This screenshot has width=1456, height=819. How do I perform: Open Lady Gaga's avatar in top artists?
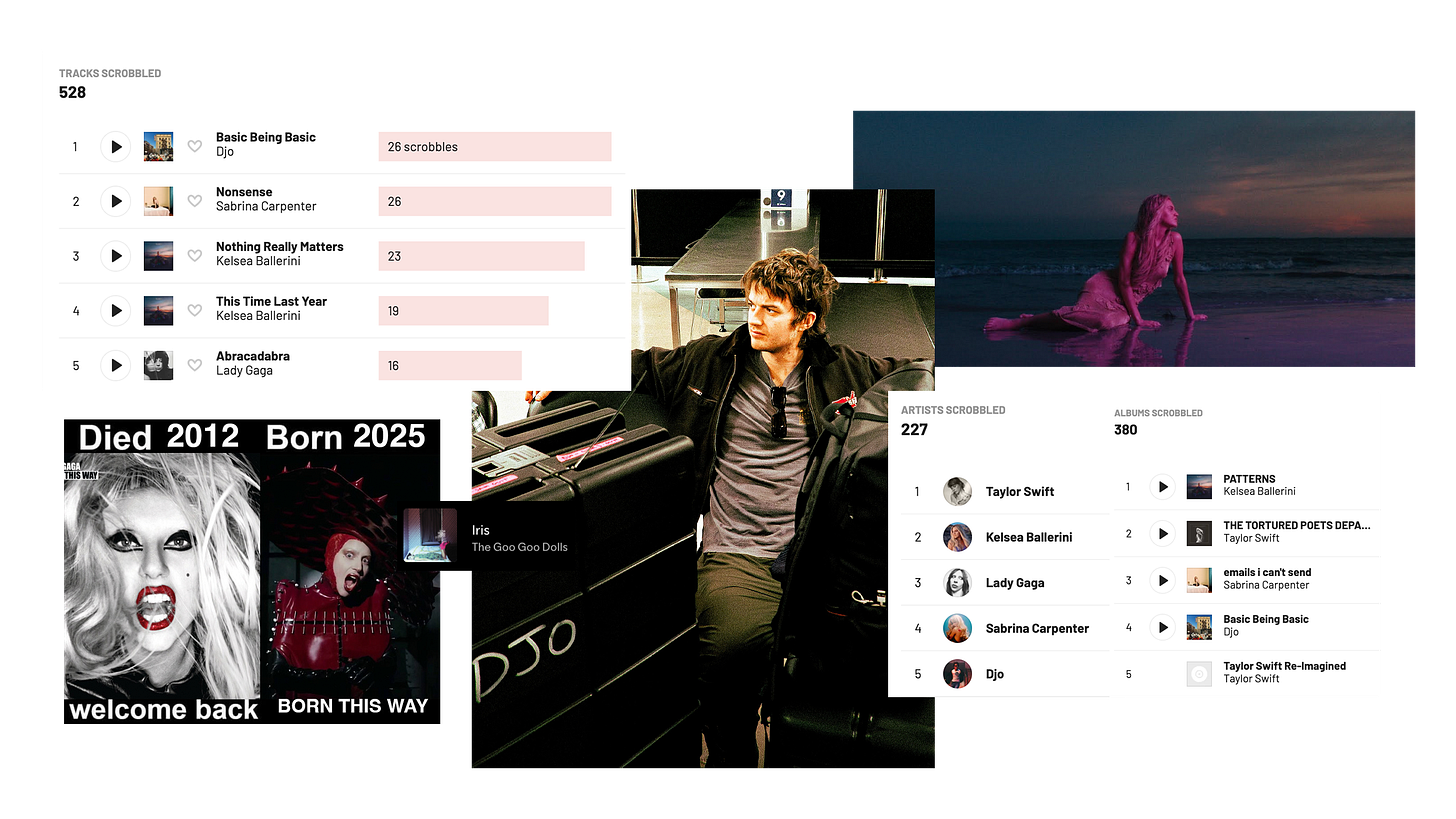[957, 582]
